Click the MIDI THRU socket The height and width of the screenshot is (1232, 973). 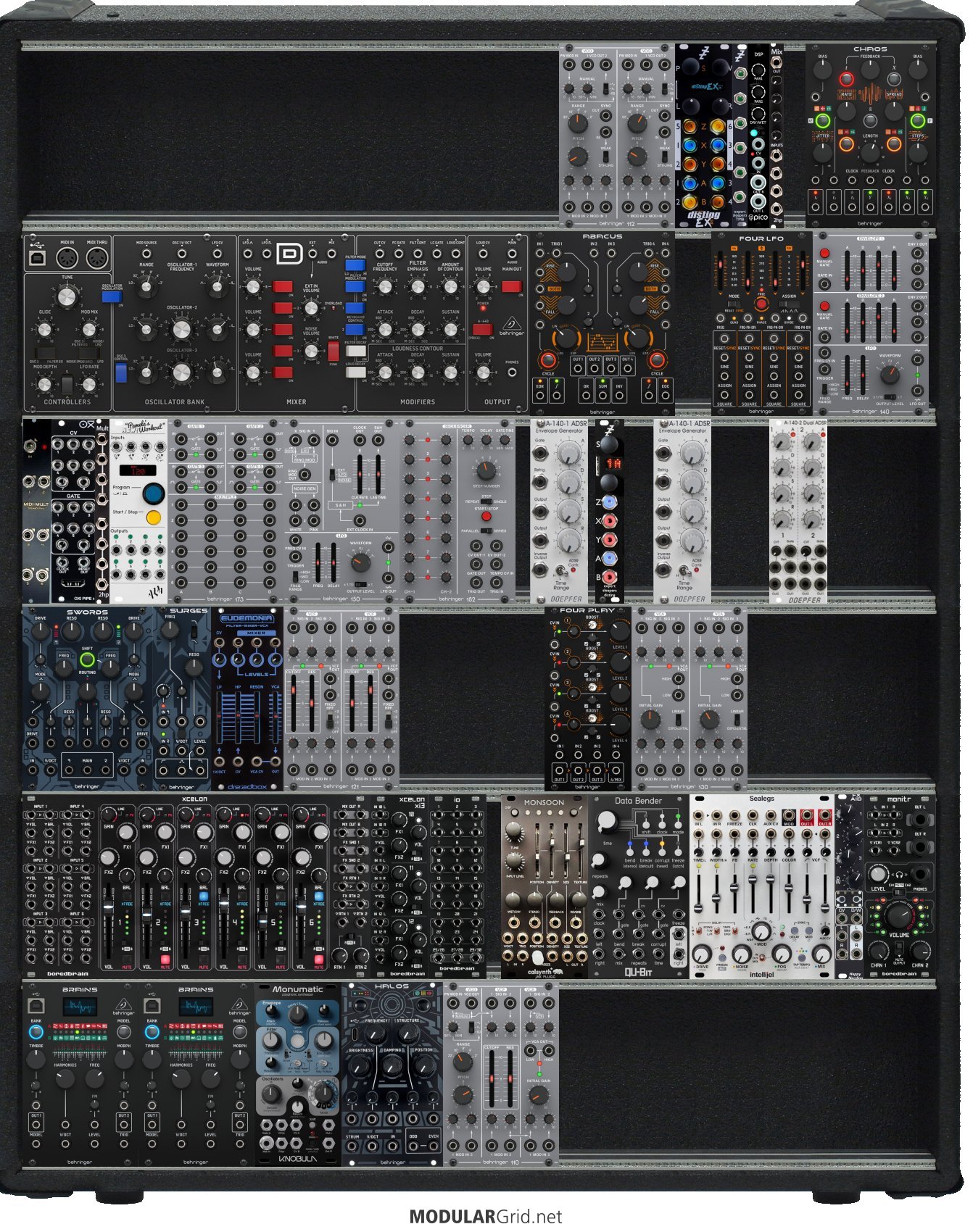coord(96,258)
